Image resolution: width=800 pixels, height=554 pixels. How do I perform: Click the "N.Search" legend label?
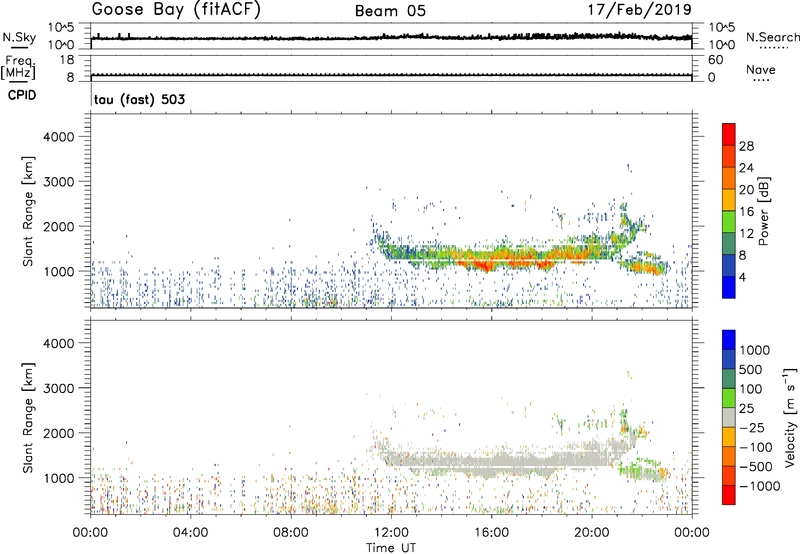tap(773, 37)
